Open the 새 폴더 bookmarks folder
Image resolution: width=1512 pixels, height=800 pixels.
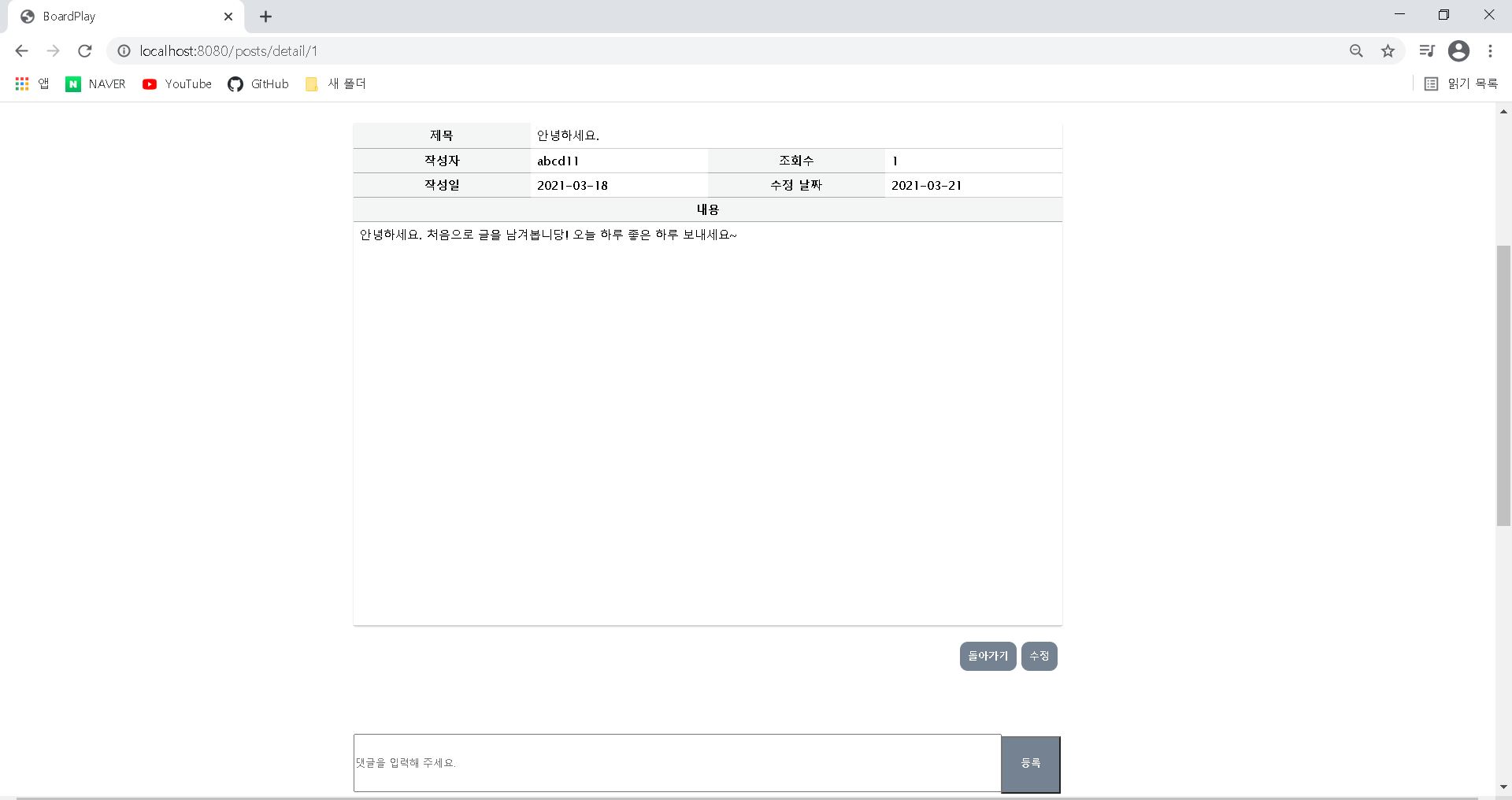click(x=335, y=83)
